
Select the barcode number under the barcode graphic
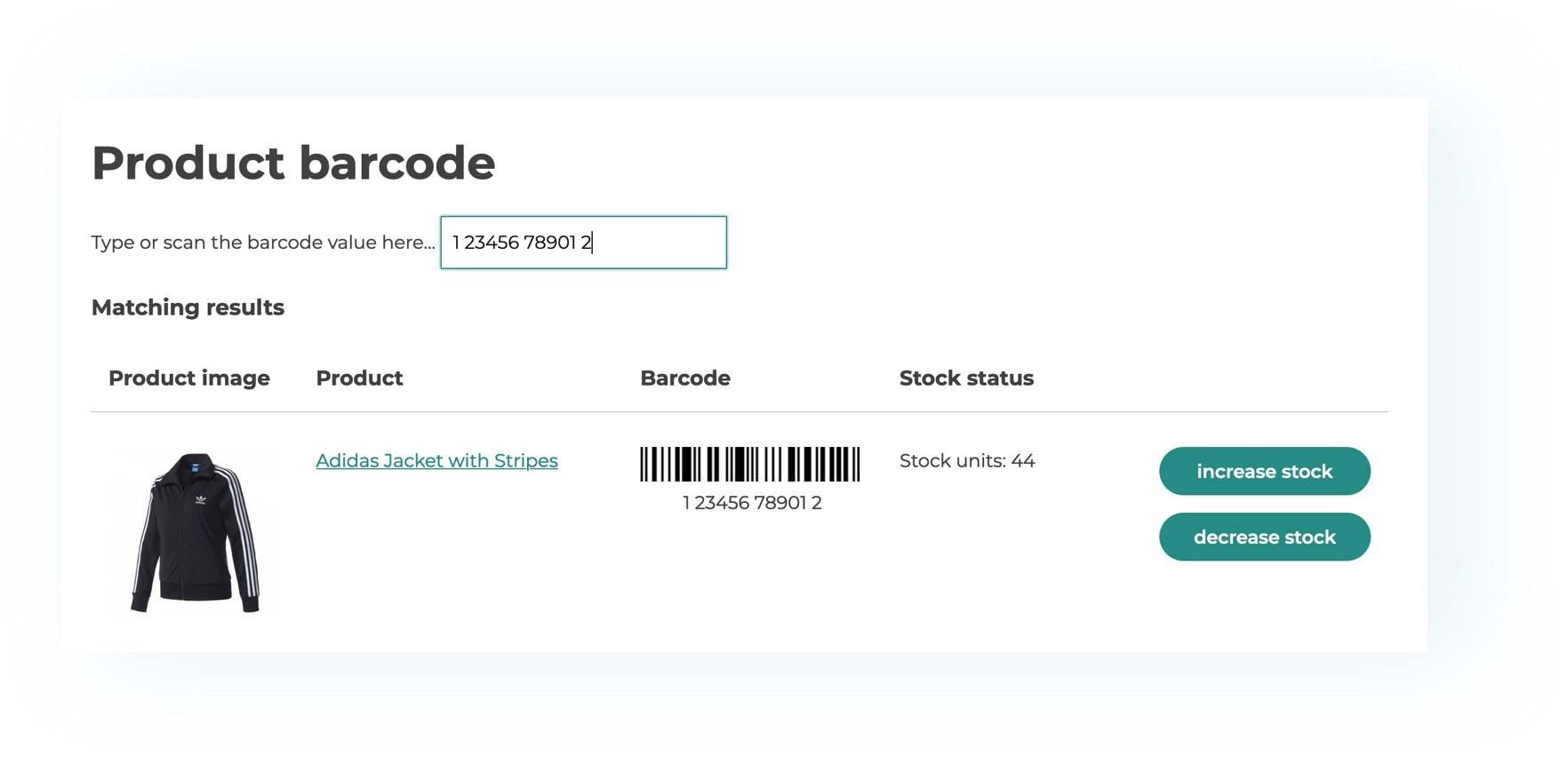click(752, 503)
